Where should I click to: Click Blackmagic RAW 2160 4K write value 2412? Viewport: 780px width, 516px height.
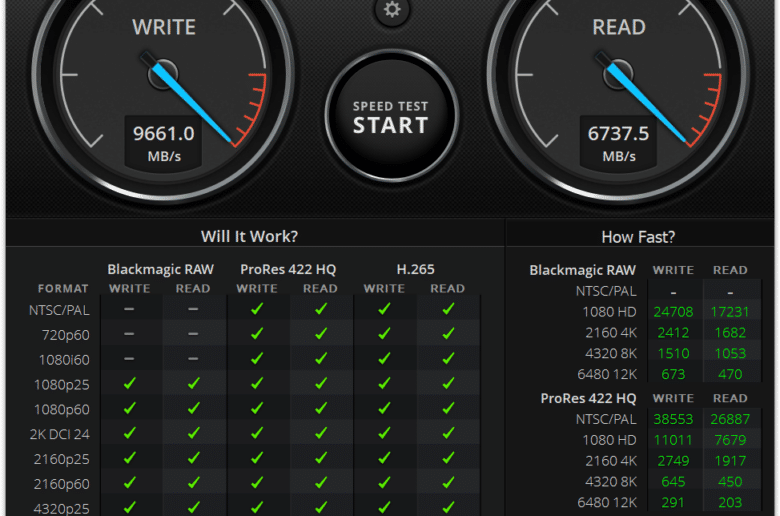click(673, 333)
